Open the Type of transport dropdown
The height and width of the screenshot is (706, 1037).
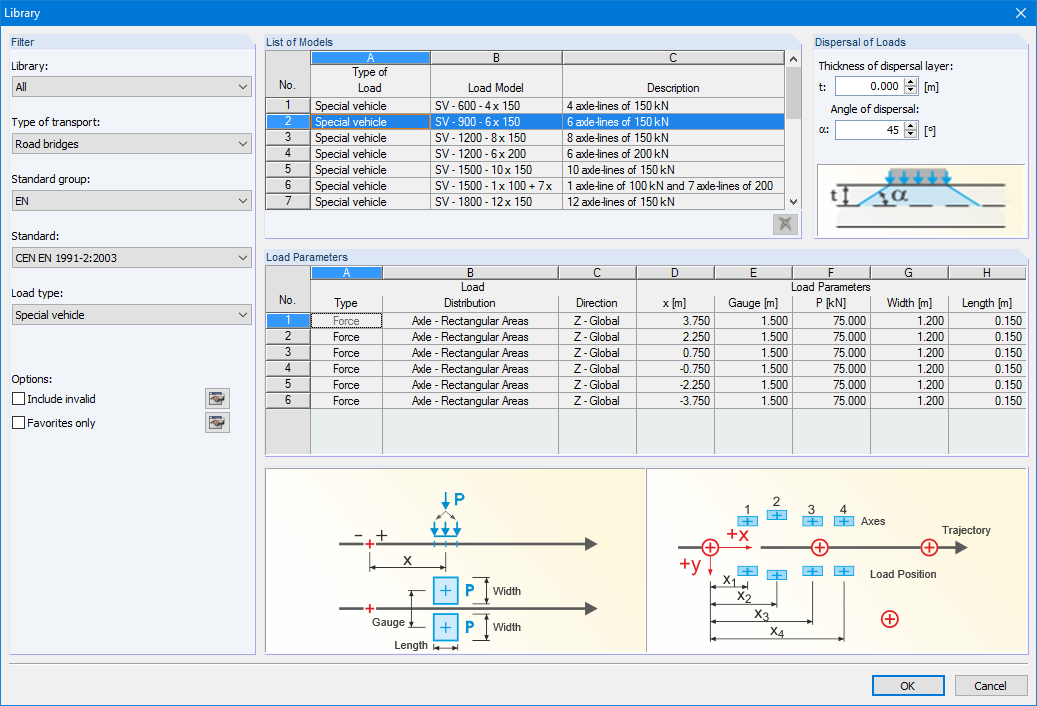[131, 145]
